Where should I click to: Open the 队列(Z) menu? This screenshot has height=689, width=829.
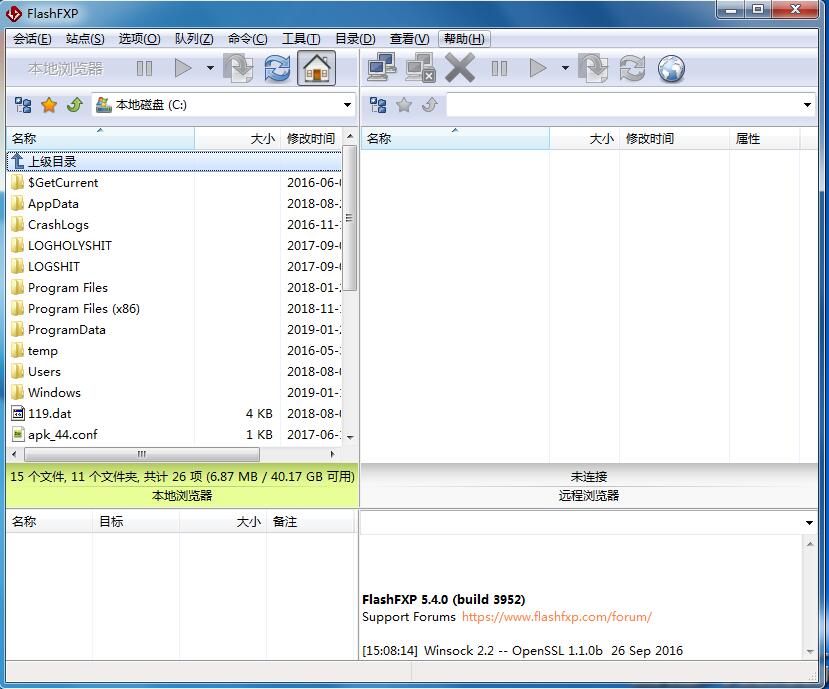click(x=194, y=39)
